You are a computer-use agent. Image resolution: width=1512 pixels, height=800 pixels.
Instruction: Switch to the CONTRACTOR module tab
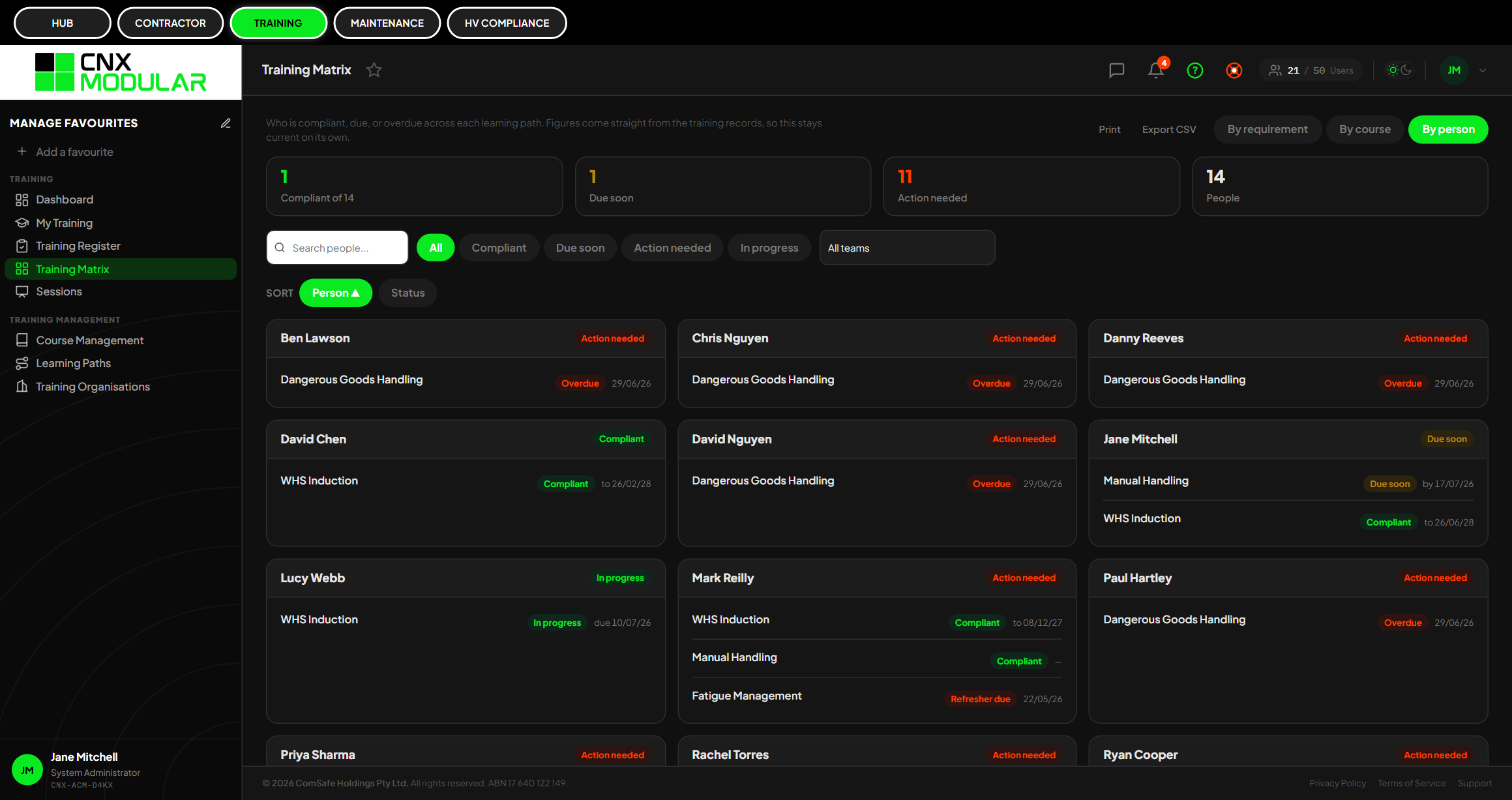click(170, 23)
